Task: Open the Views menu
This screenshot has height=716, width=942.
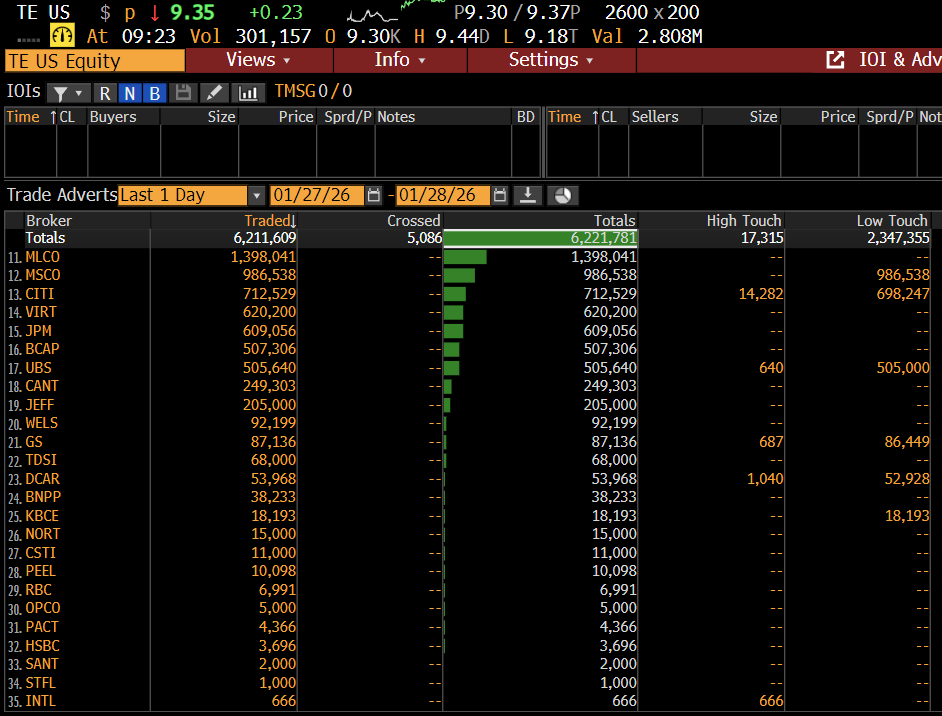Action: coord(258,60)
